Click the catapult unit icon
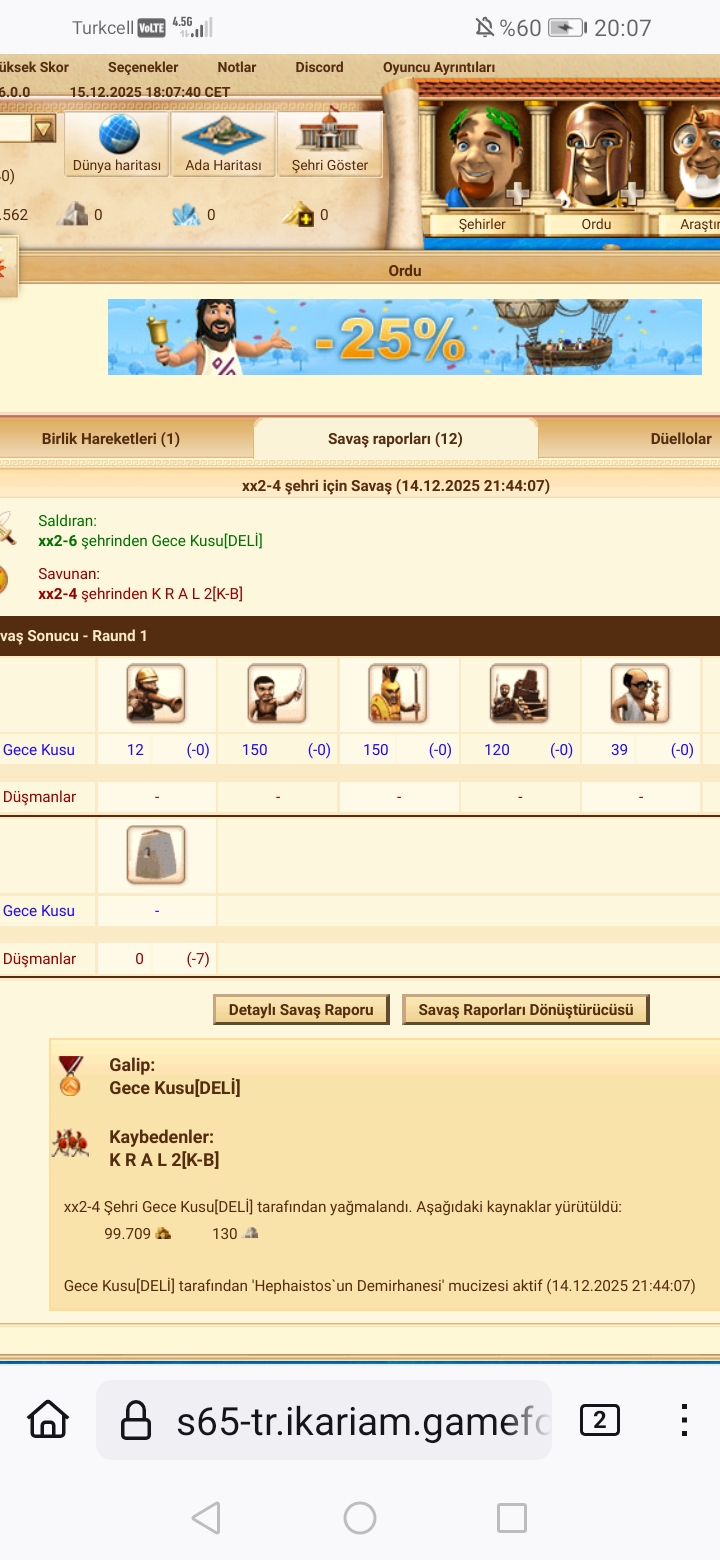The width and height of the screenshot is (720, 1560). (x=519, y=693)
